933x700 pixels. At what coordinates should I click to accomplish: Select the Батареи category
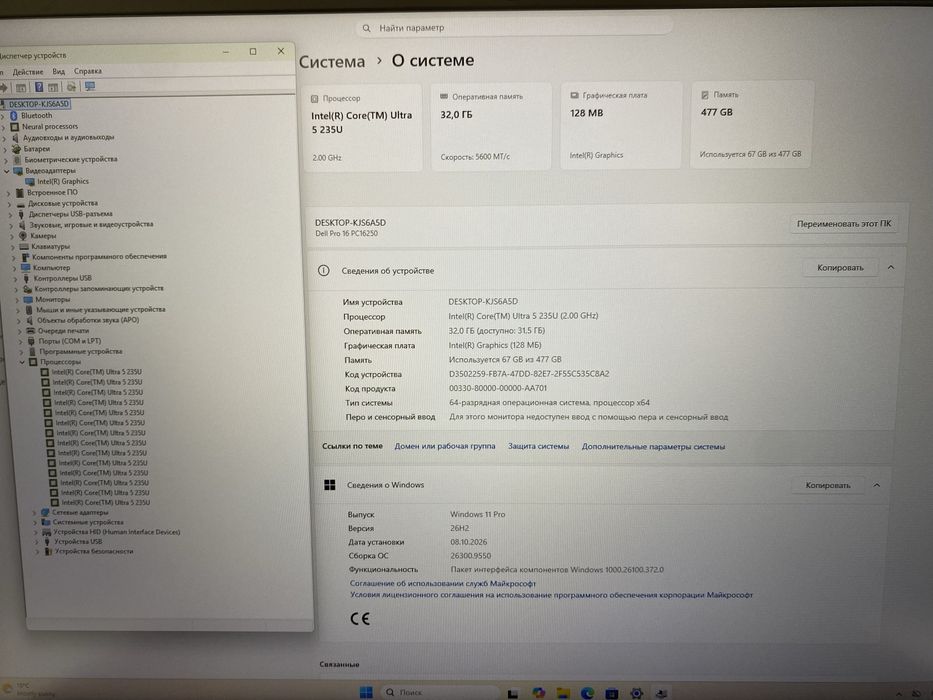[x=37, y=149]
